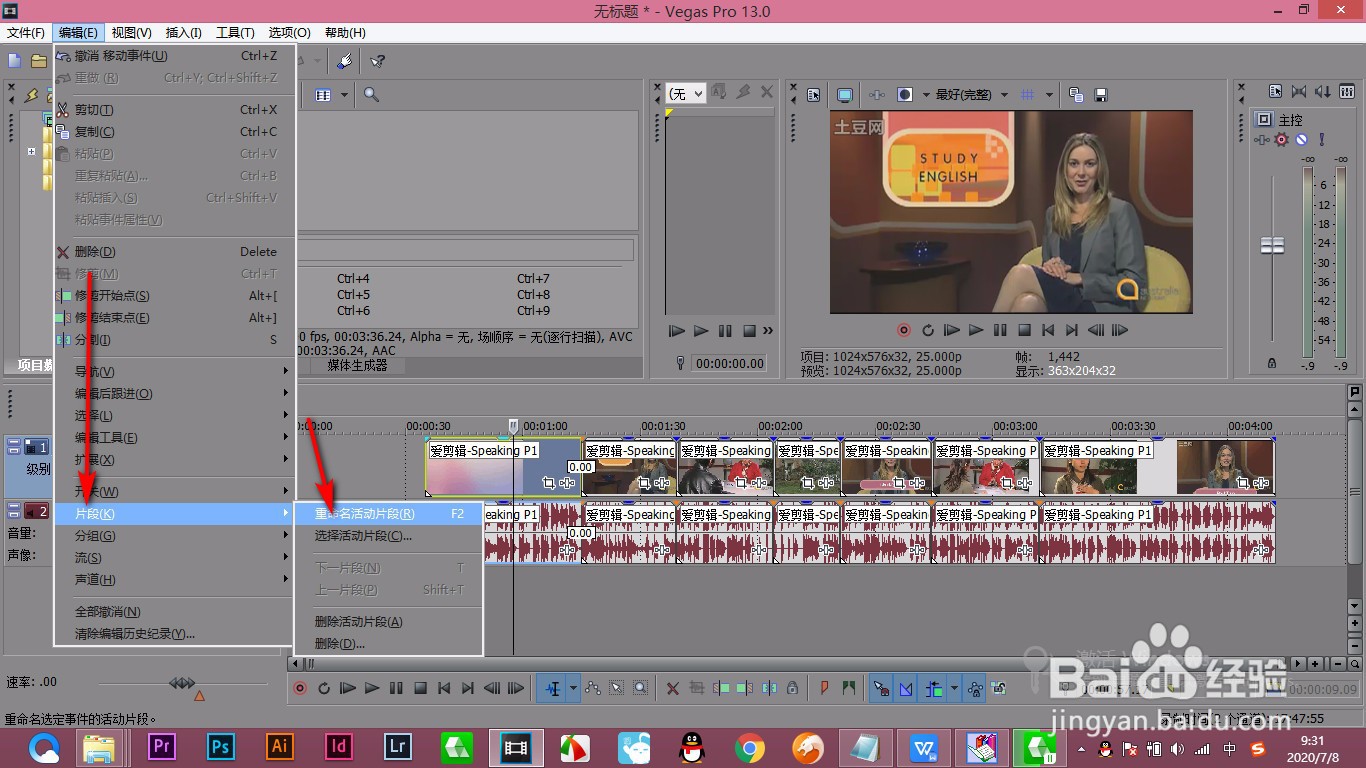Image resolution: width=1366 pixels, height=768 pixels.
Task: Stop playback in the timeline transport bar
Action: coord(420,688)
